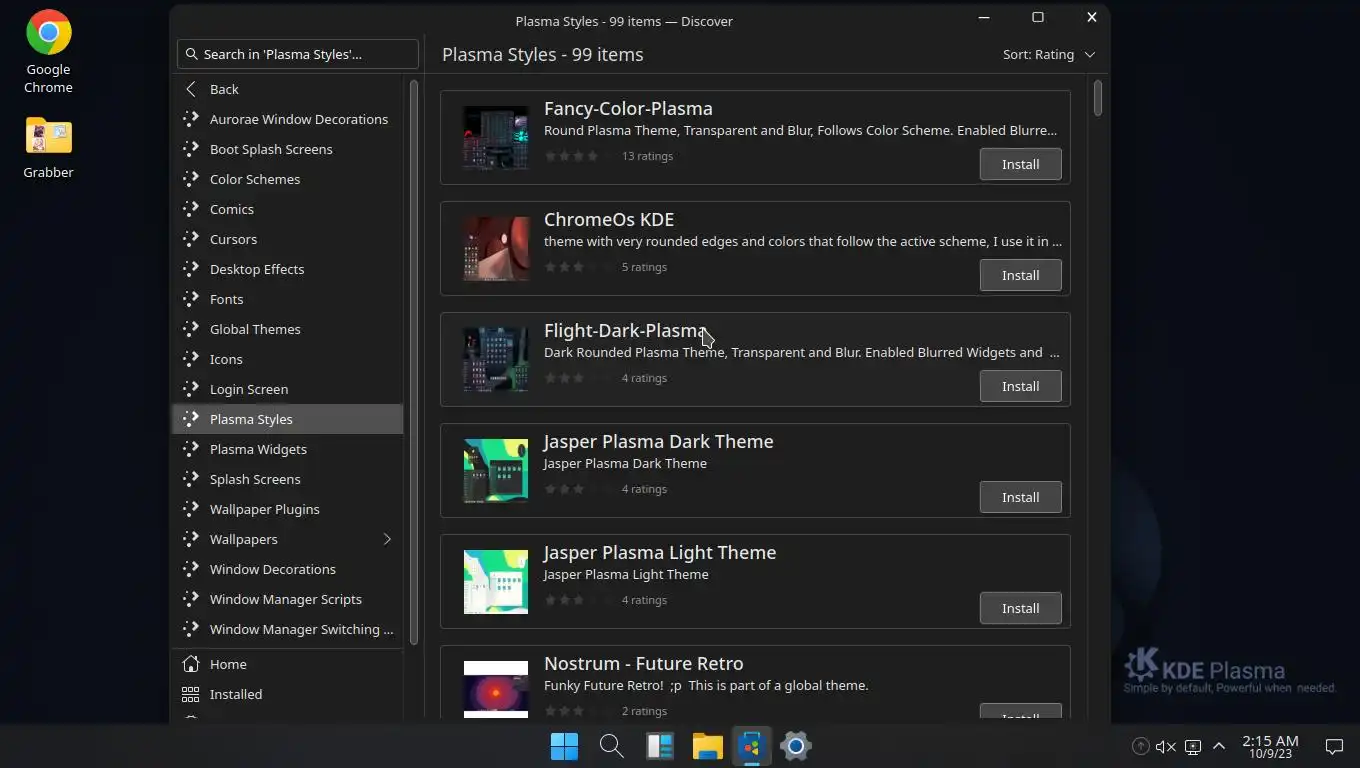This screenshot has width=1360, height=768.
Task: Click Flight-Dark-Plasma star rating
Action: [579, 378]
